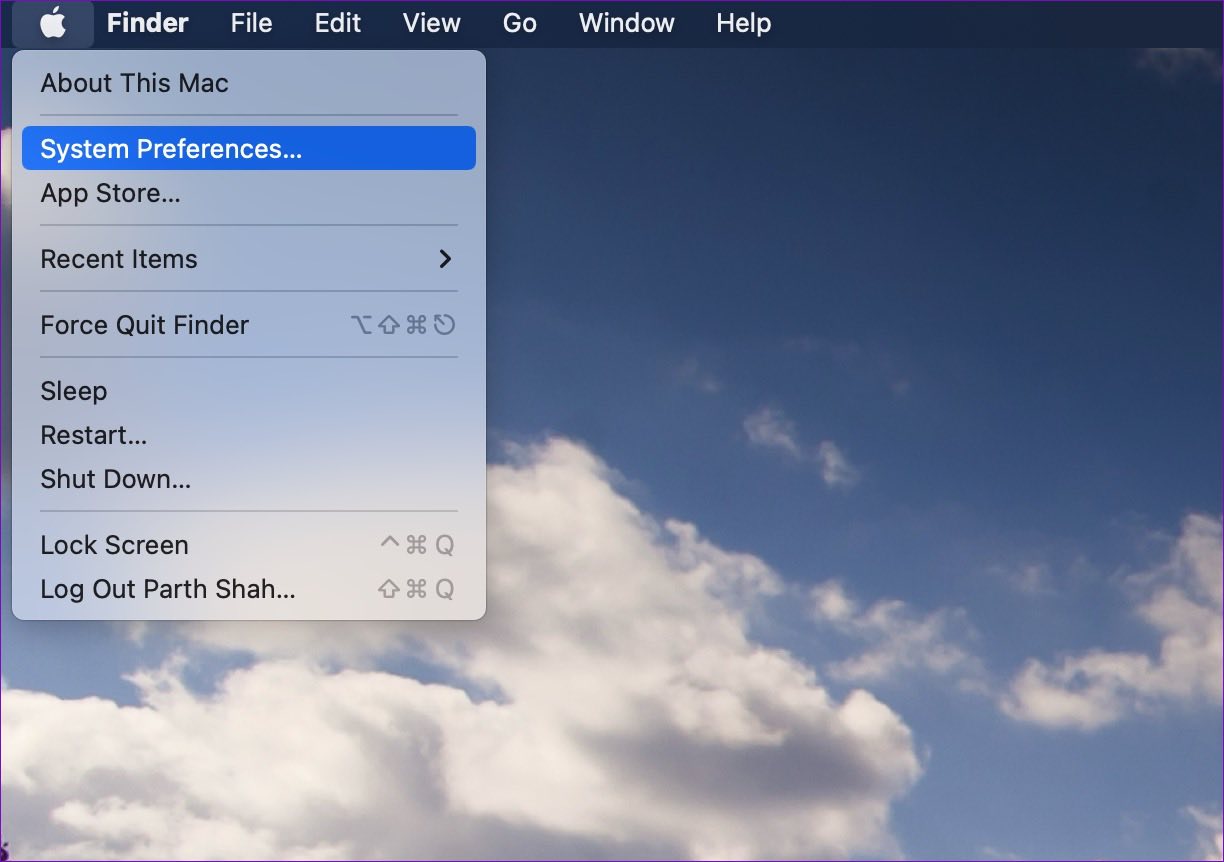Open the Edit menu
Screen dimensions: 1224x862
[x=338, y=23]
